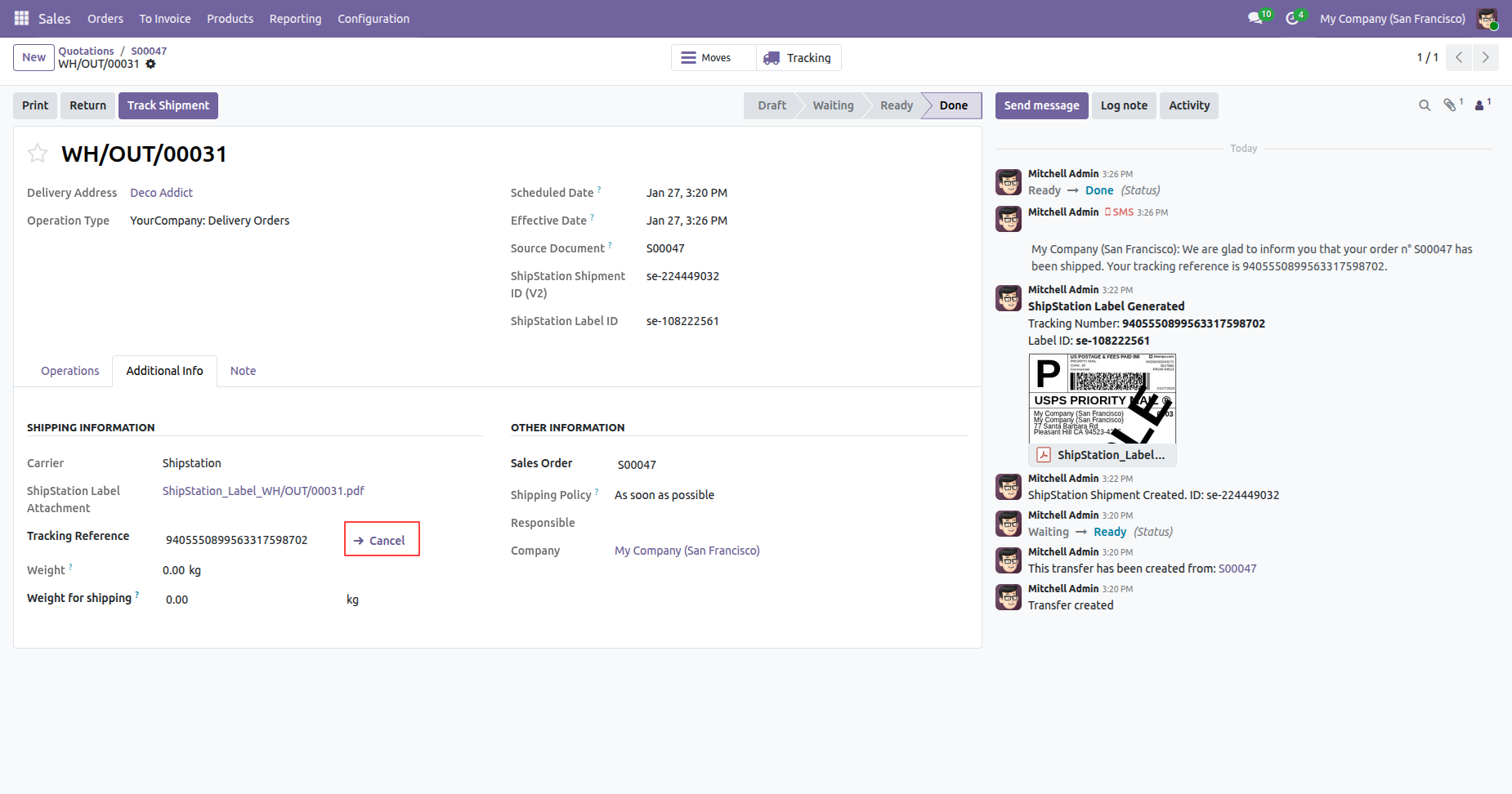Click the Sales Order value S00047

[x=637, y=465]
